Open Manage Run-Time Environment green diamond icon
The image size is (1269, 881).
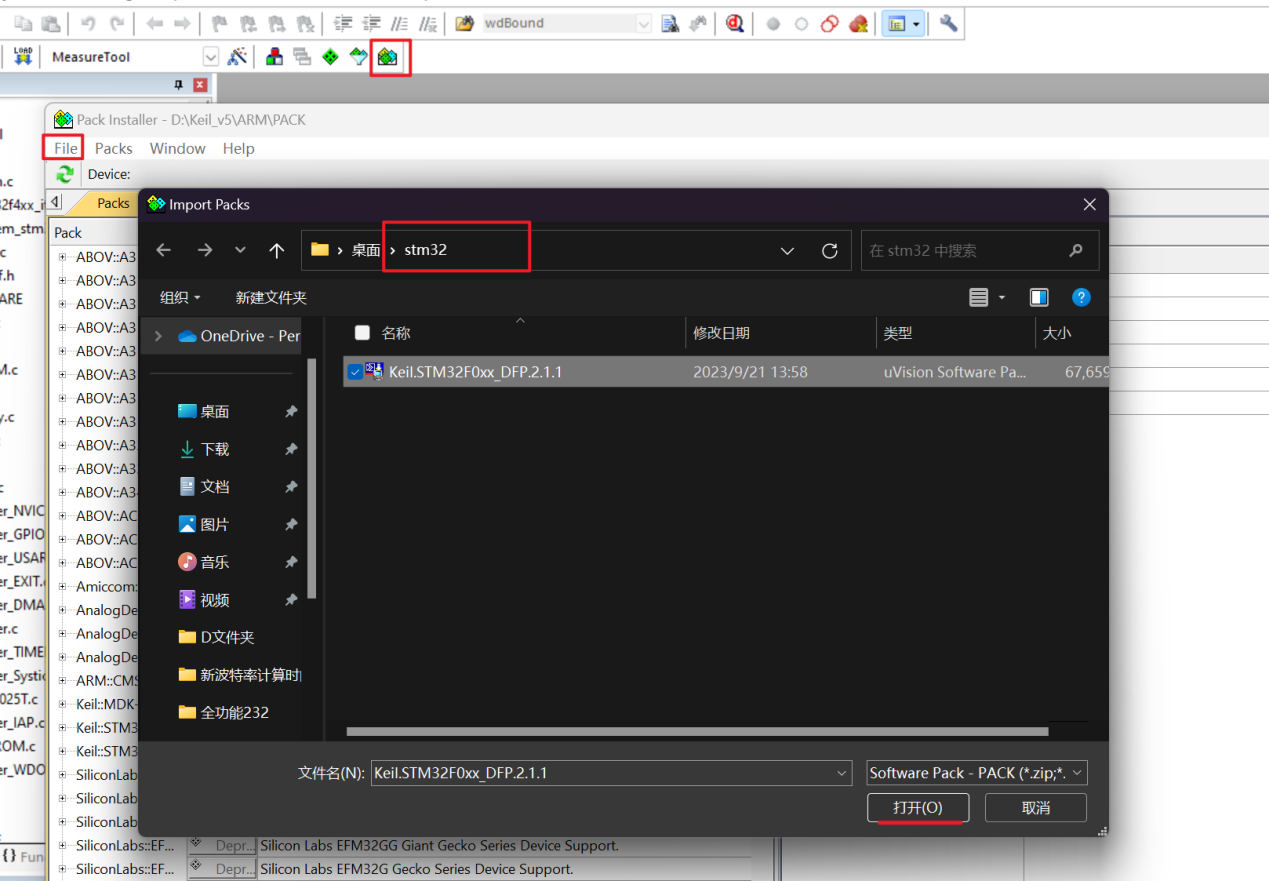click(x=330, y=57)
